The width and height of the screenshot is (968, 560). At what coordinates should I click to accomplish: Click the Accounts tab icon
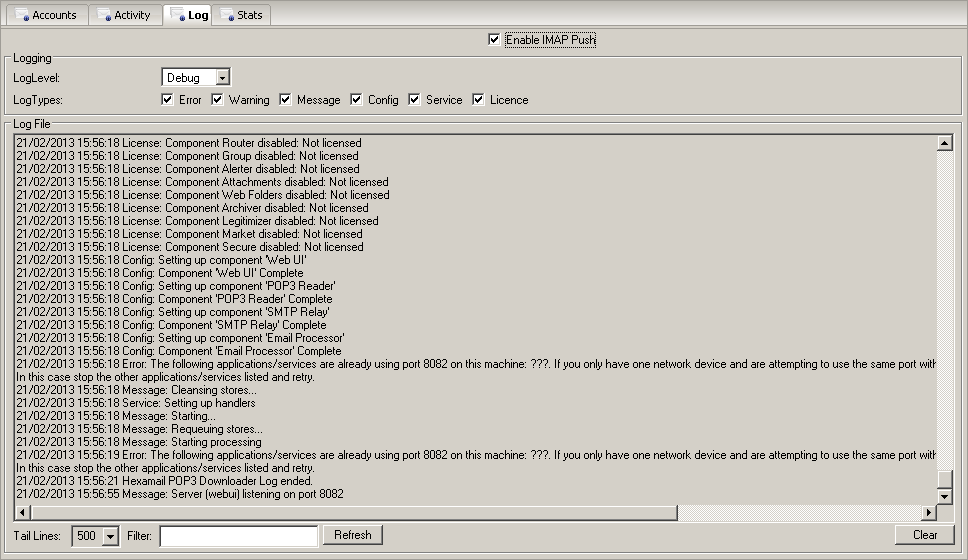[20, 16]
